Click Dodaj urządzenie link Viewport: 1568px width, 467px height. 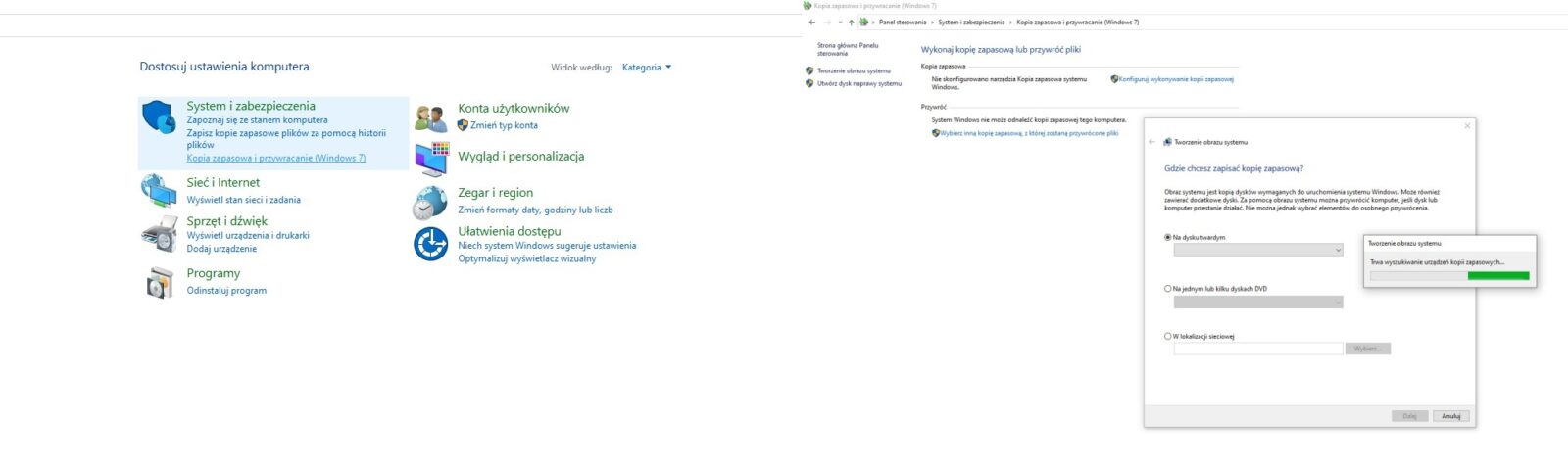221,249
